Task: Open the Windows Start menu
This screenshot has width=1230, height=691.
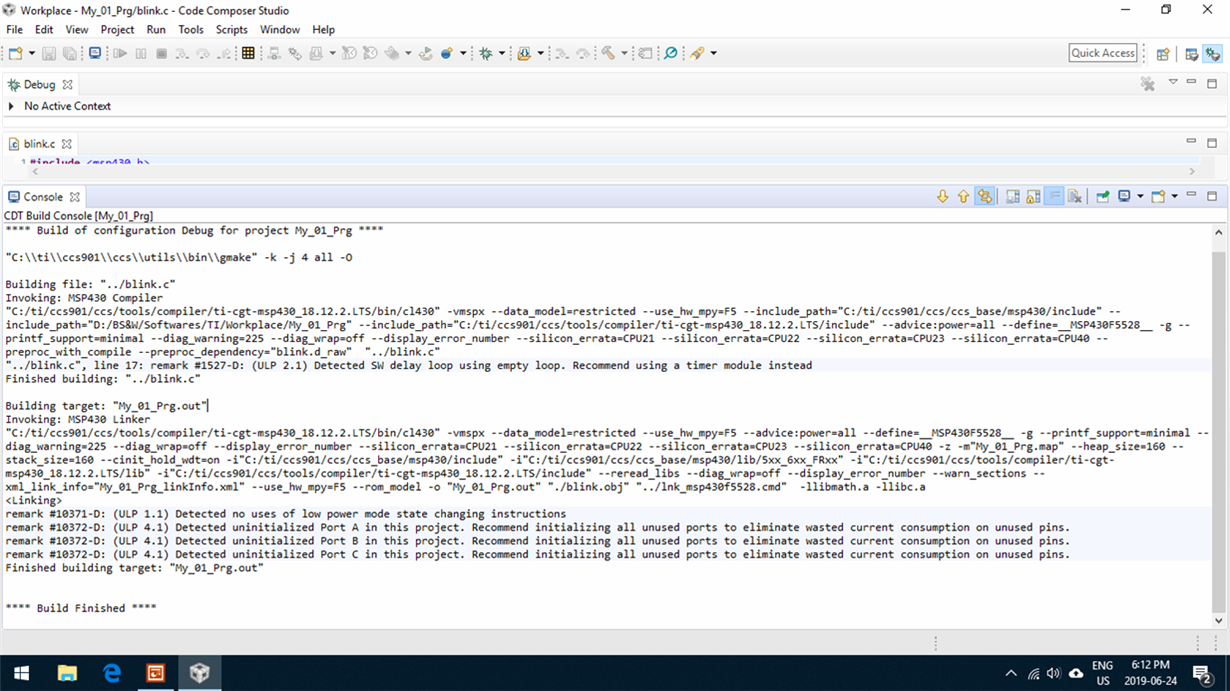Action: (20, 672)
